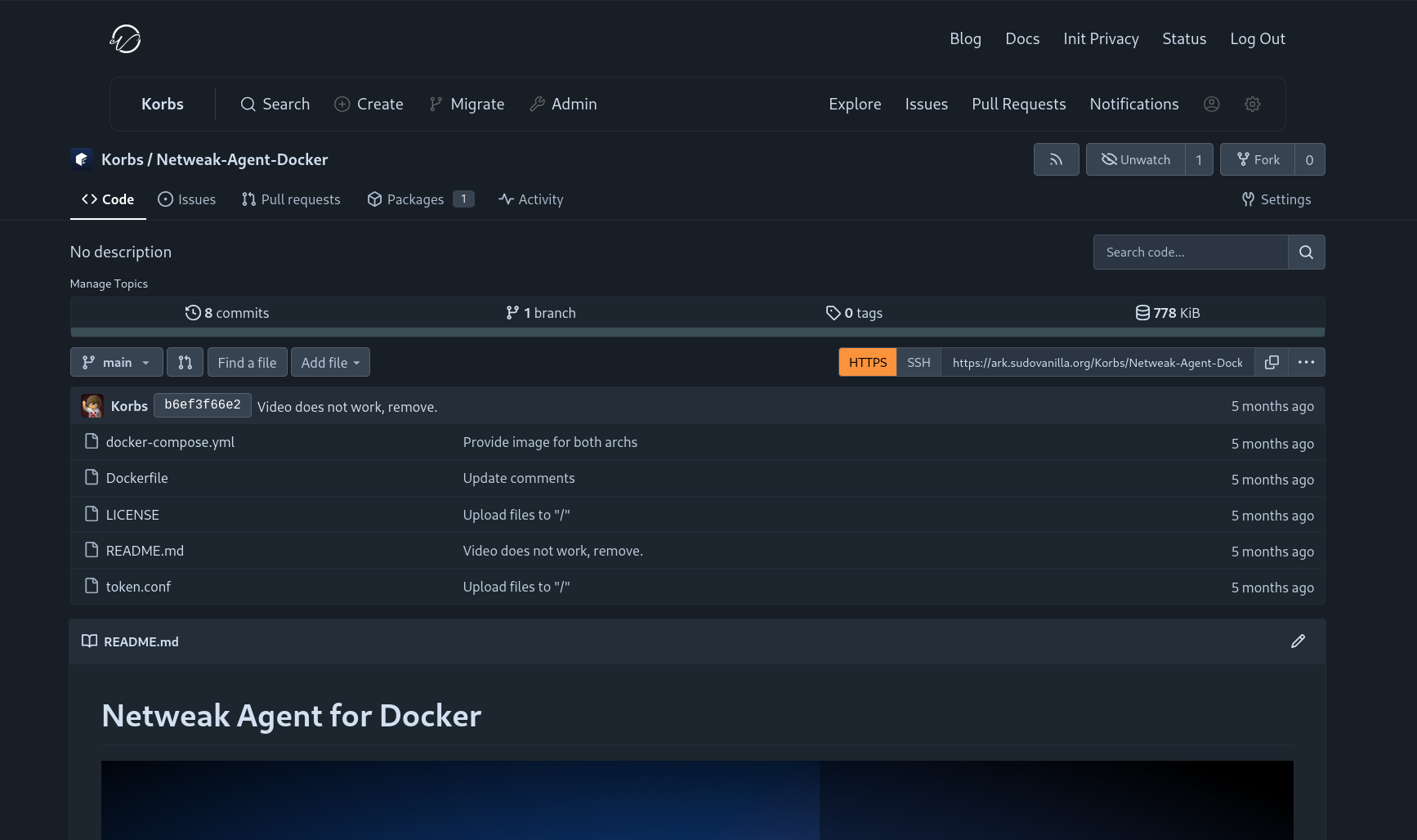This screenshot has width=1417, height=840.
Task: Open global Pull Requests in navbar
Action: tap(1018, 104)
